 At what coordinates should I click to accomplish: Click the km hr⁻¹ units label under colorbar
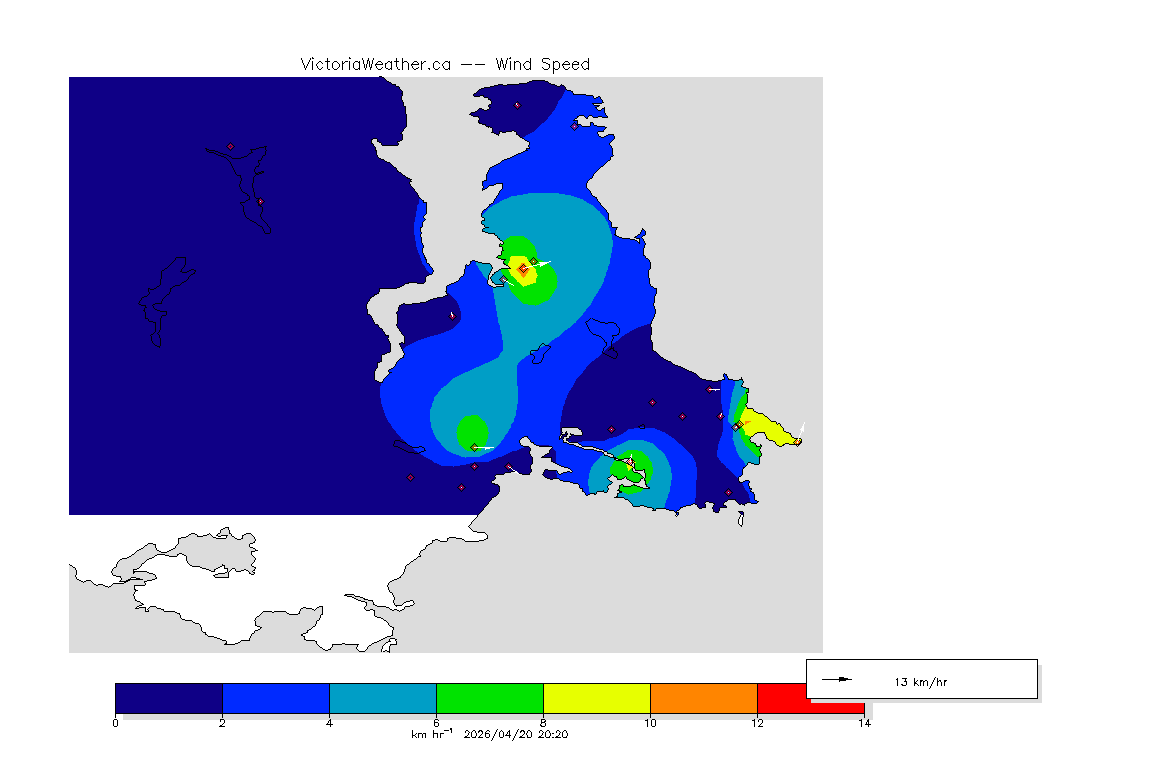point(432,735)
